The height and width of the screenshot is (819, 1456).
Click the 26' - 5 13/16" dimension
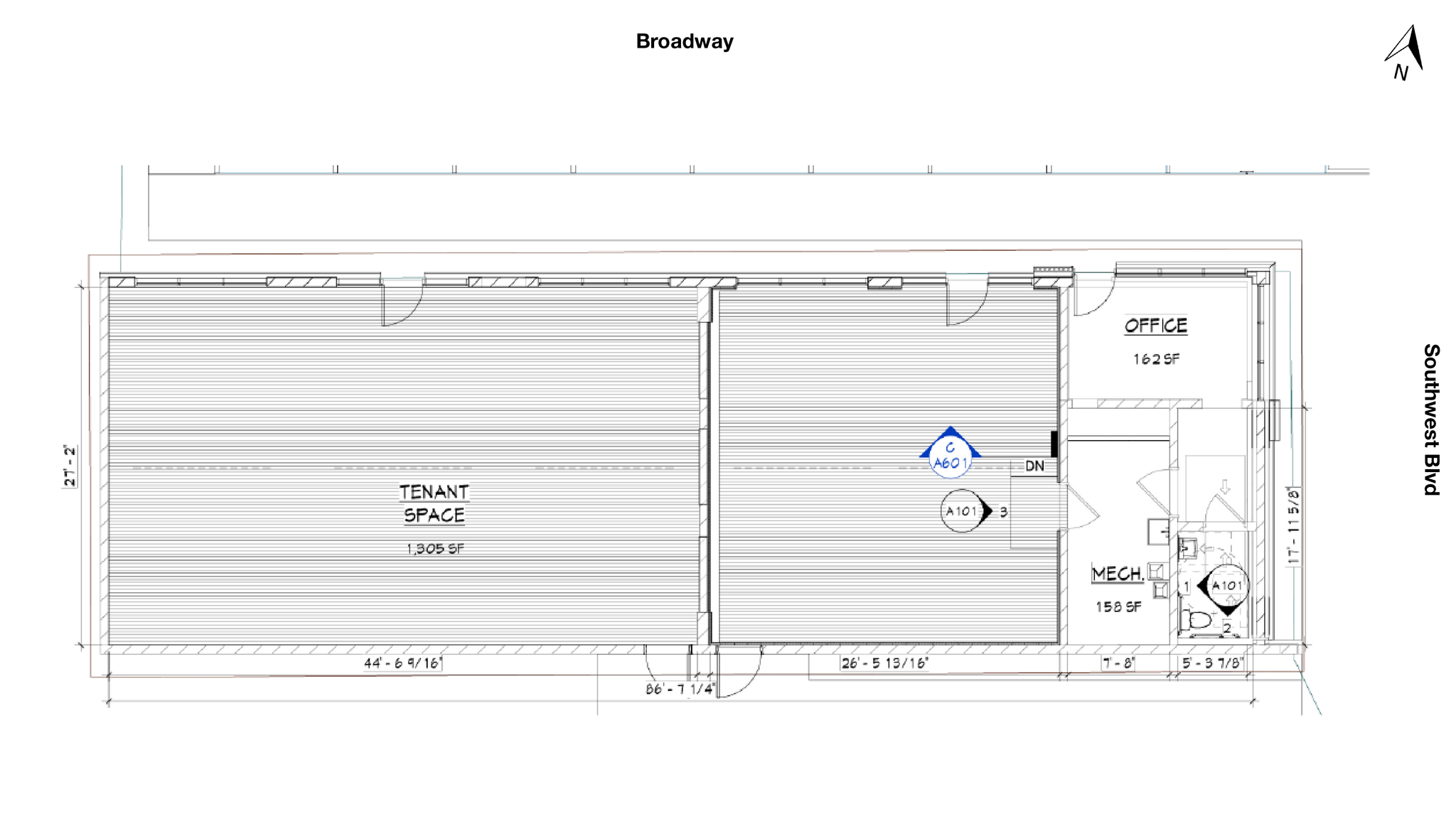[x=884, y=663]
